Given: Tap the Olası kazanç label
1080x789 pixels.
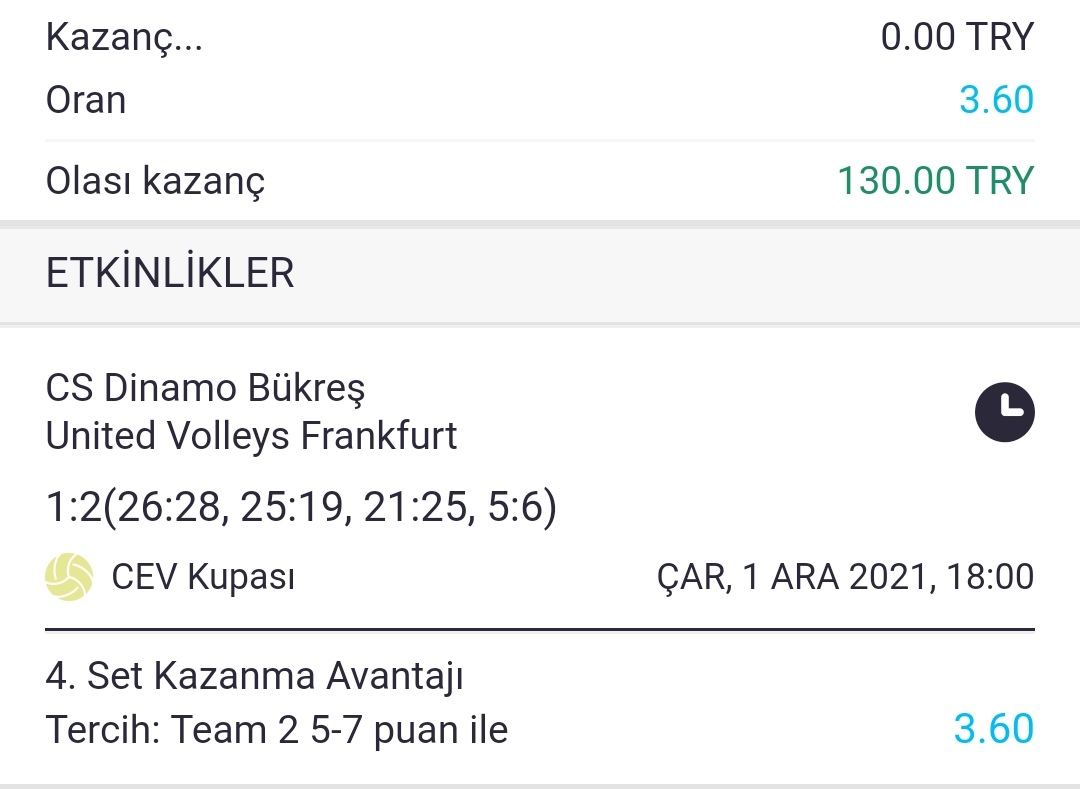Looking at the screenshot, I should pos(155,182).
